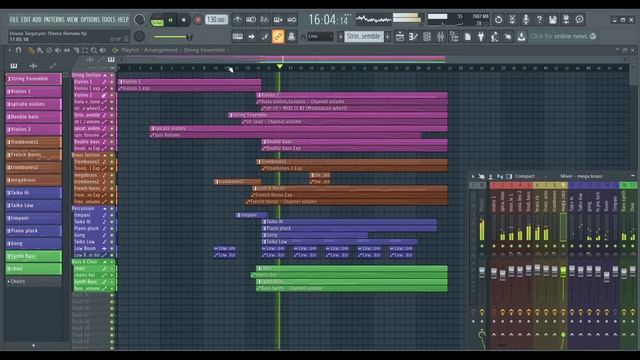This screenshot has width=640, height=360.
Task: Click the 130 tempo field
Action: (216, 20)
